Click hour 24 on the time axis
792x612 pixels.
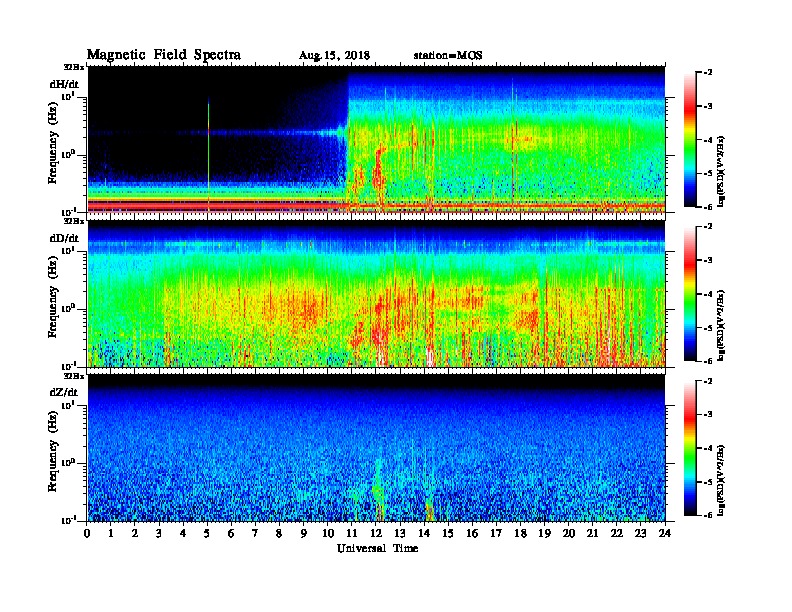665,534
